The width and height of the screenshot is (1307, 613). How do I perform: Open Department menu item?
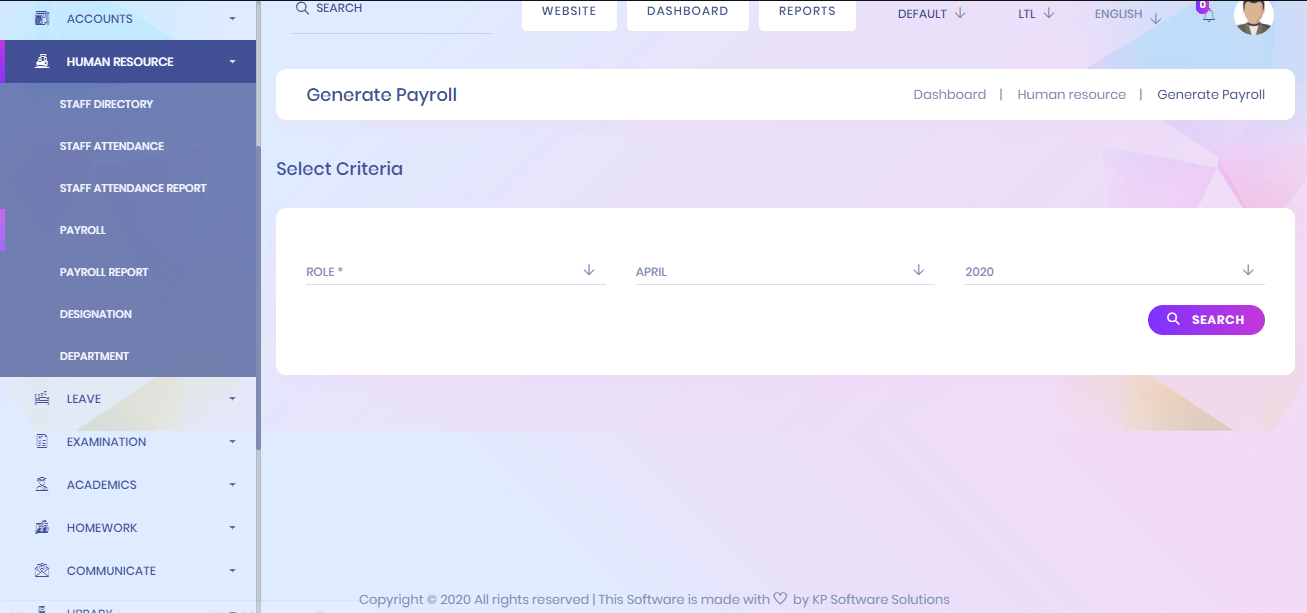[x=94, y=356]
